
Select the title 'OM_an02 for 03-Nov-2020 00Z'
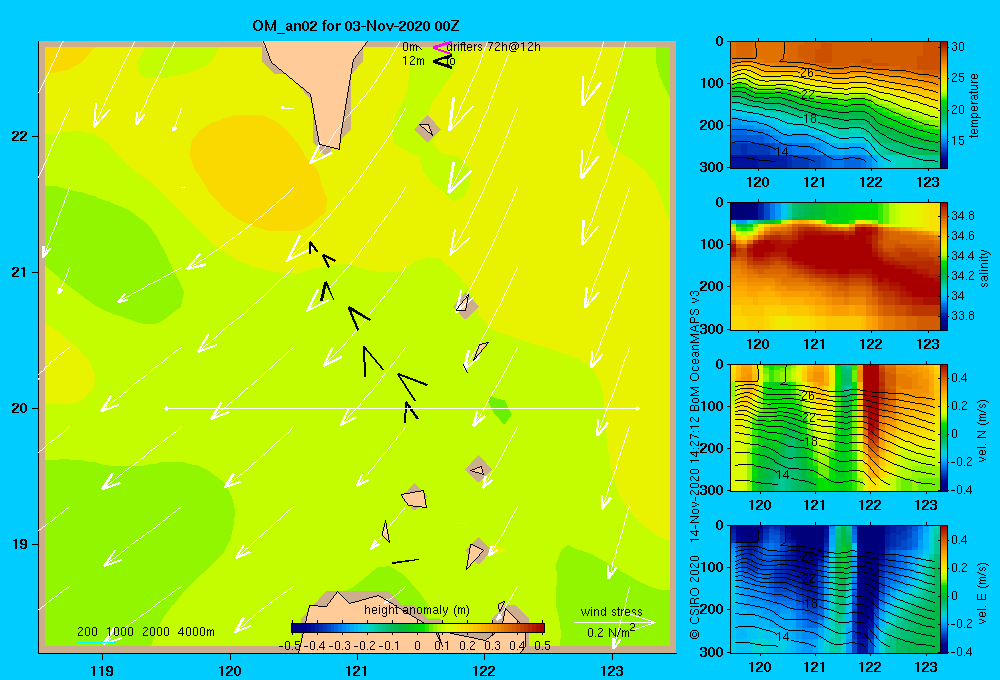[356, 26]
